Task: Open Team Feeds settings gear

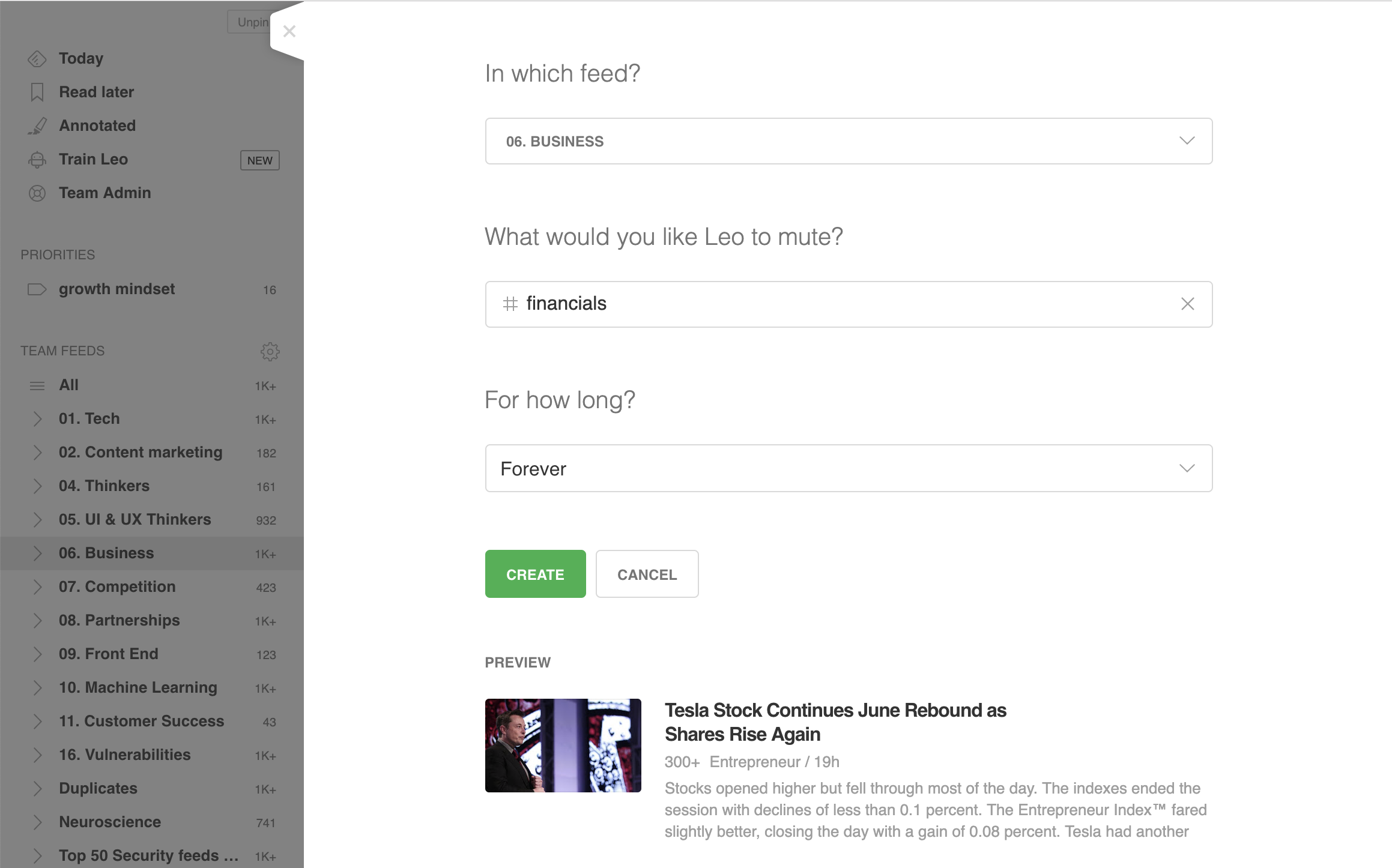Action: click(x=270, y=351)
